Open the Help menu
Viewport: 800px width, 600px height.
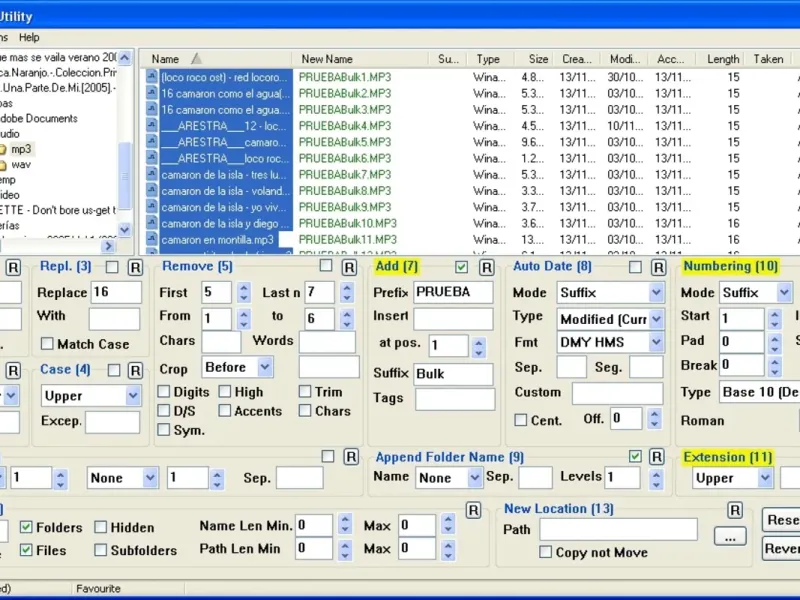coord(29,37)
